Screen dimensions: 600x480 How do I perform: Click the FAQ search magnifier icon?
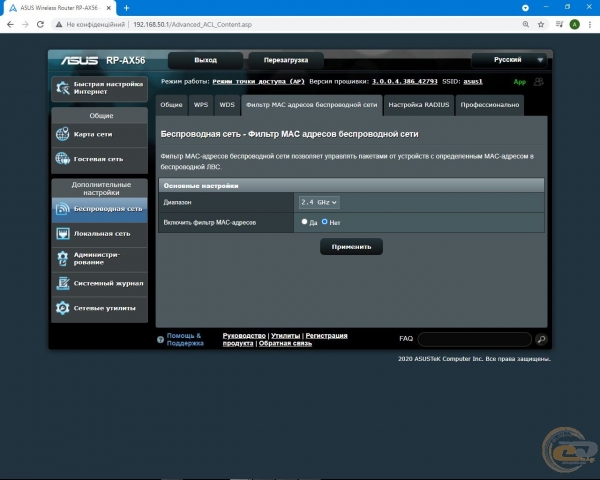[541, 339]
